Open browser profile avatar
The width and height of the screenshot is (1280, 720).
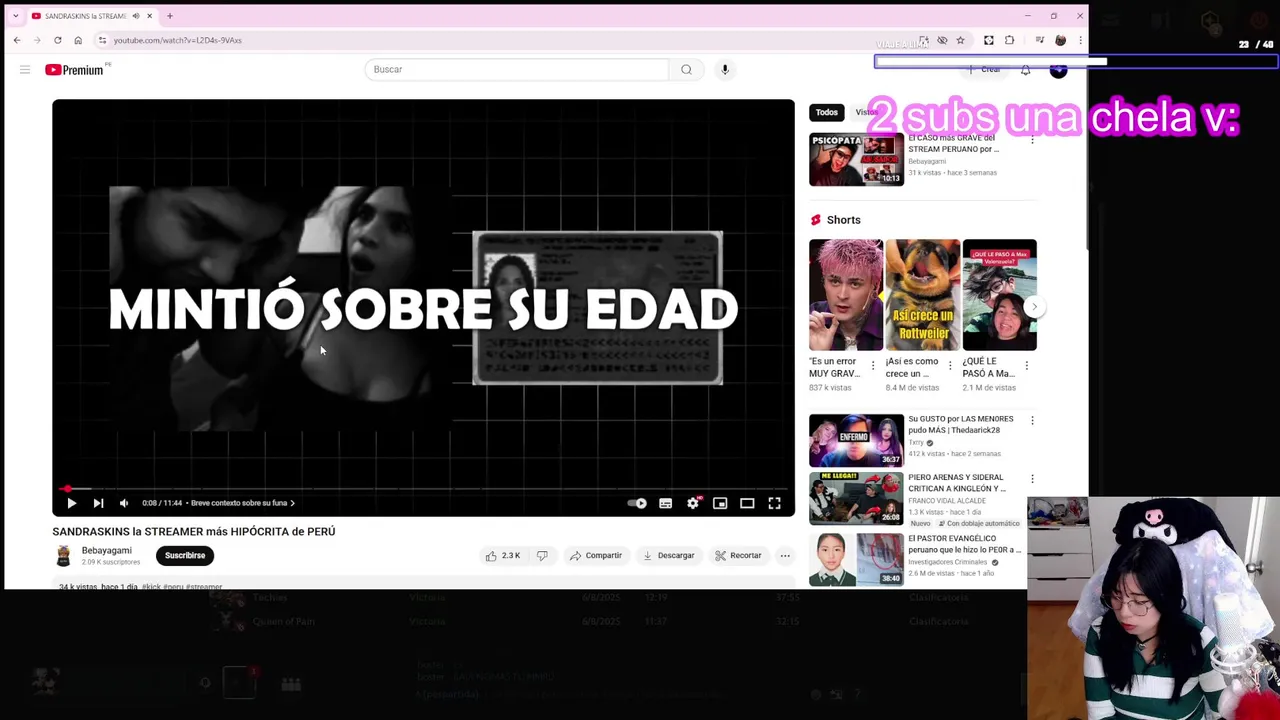pos(1060,40)
